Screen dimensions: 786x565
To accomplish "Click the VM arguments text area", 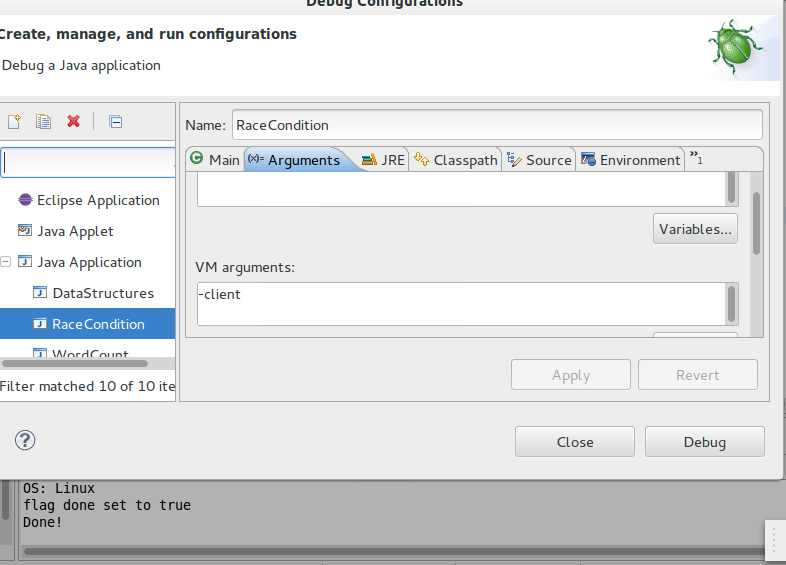I will tap(461, 304).
